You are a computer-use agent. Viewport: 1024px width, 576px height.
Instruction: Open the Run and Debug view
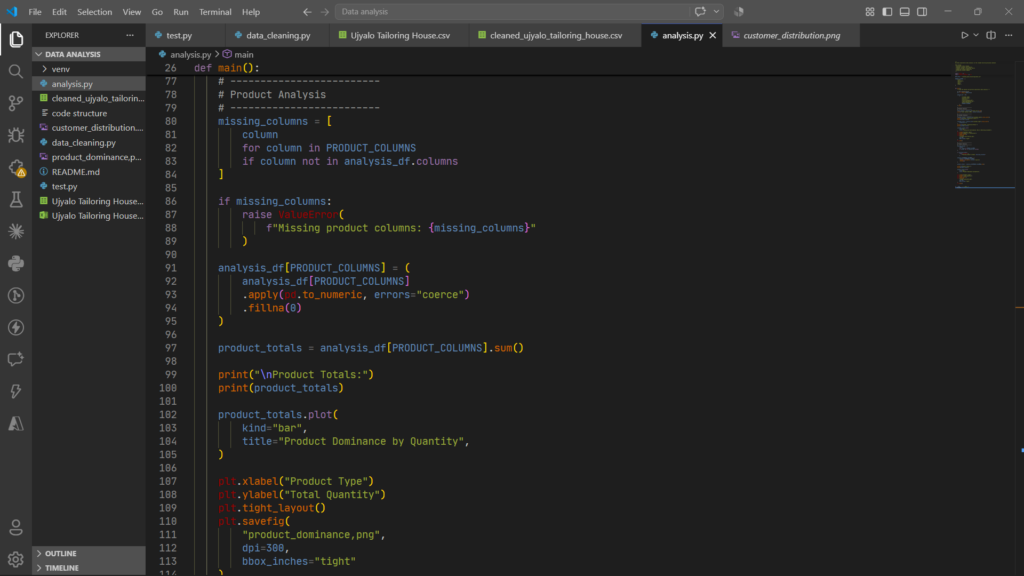coord(16,135)
